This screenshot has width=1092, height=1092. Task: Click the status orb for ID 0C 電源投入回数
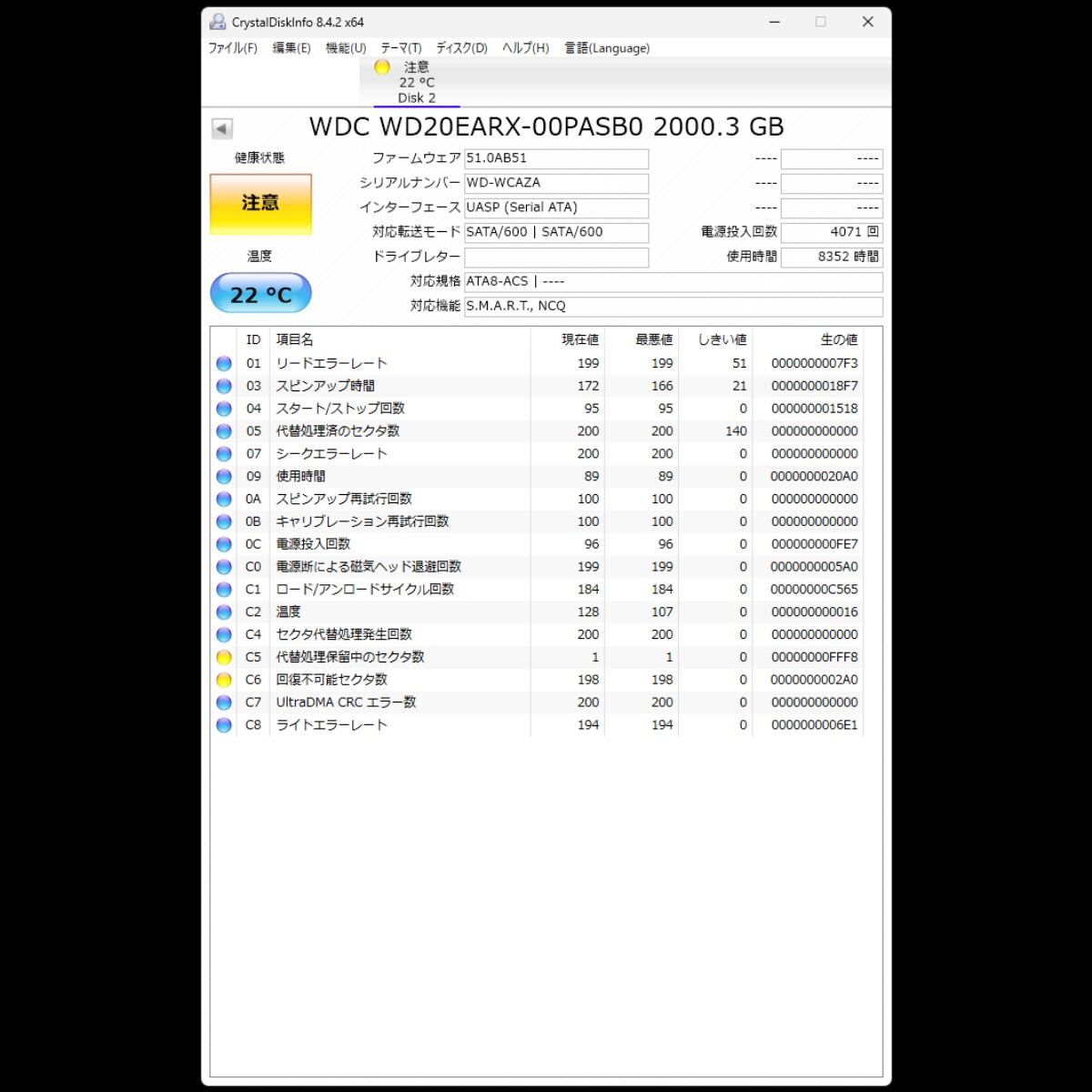click(224, 544)
